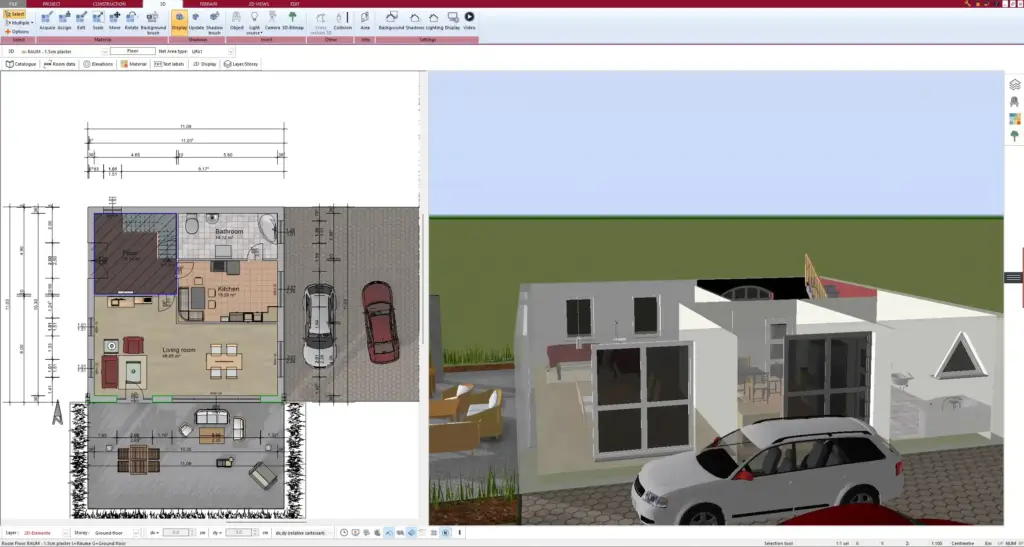Click the north arrow symbol in plan
This screenshot has width=1024, height=547.
coord(58,413)
